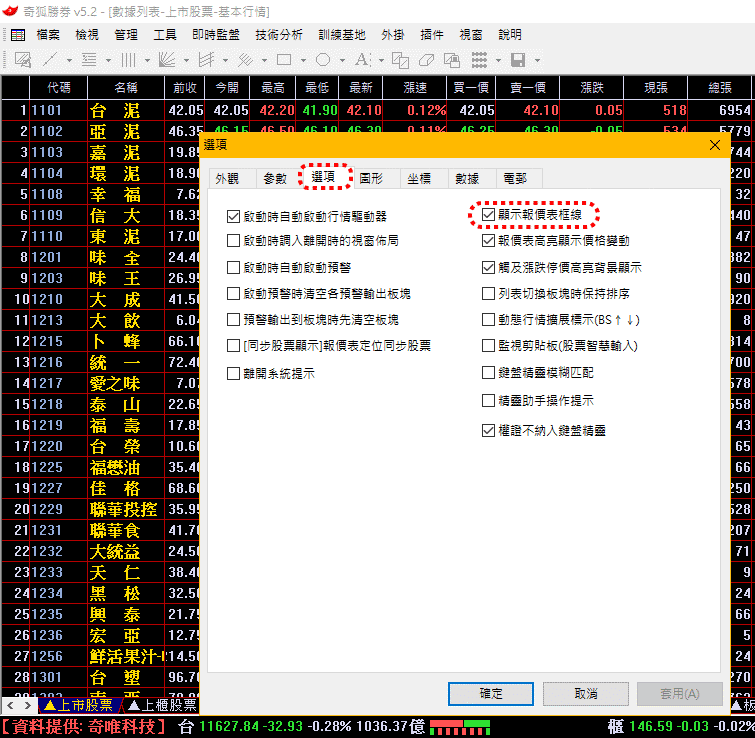The width and height of the screenshot is (755, 738).
Task: Click the red-green market breadth bar in status bar
Action: pyautogui.click(x=460, y=727)
